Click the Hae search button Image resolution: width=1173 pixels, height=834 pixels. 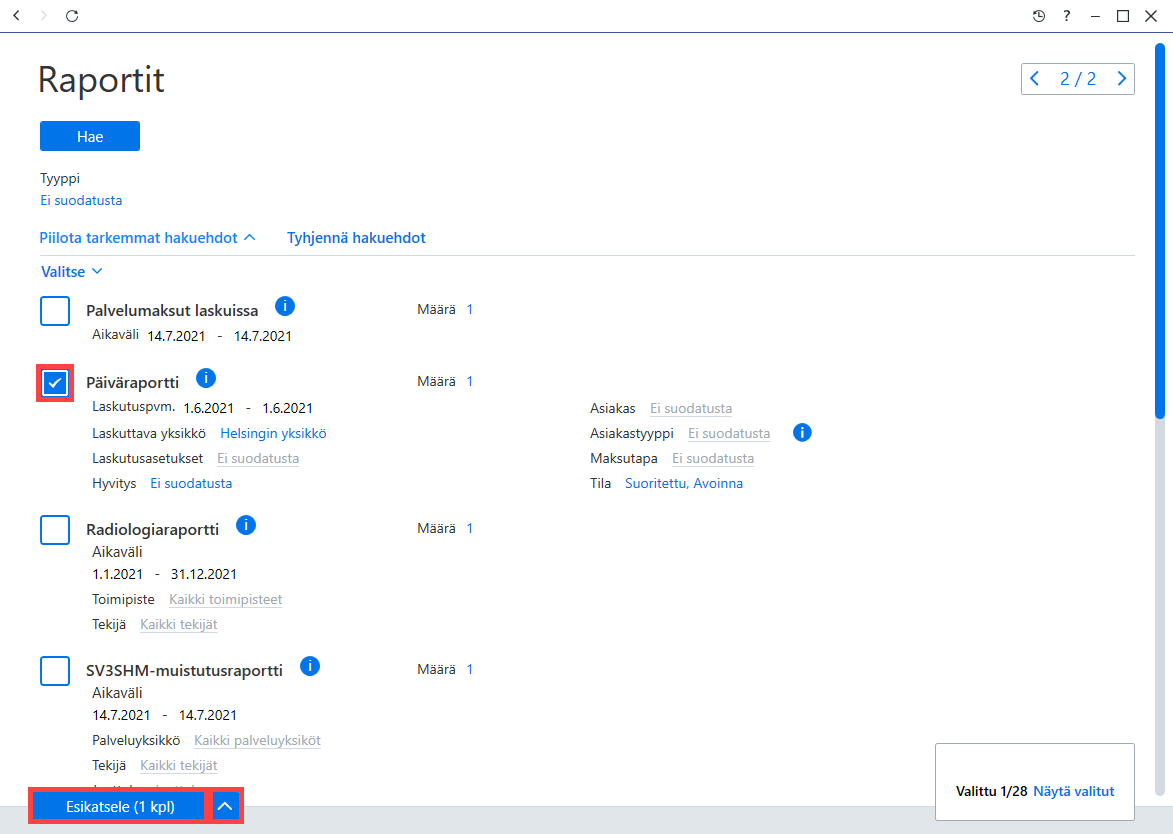pos(90,136)
